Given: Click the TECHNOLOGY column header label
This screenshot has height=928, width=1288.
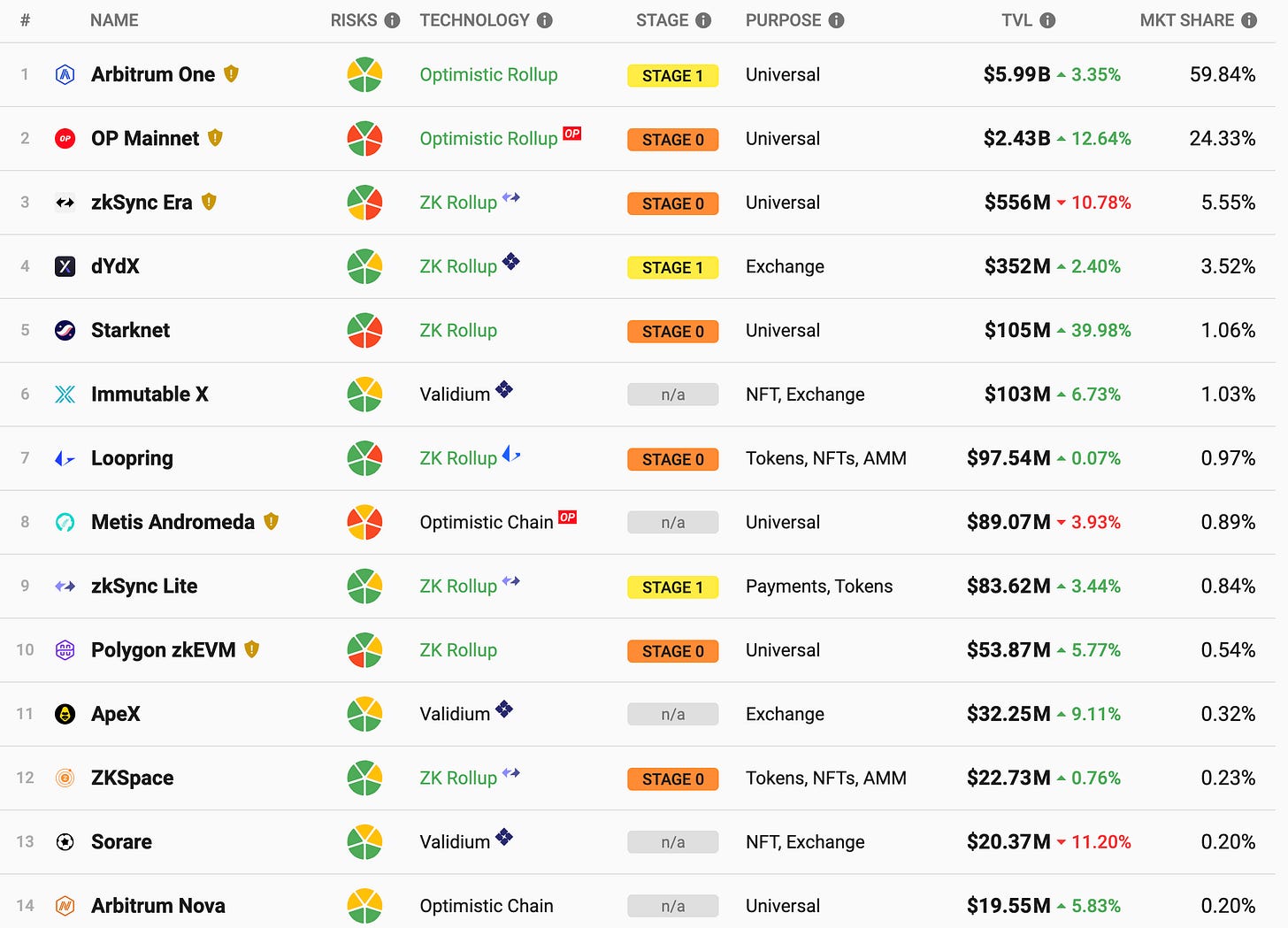Looking at the screenshot, I should pos(475,20).
